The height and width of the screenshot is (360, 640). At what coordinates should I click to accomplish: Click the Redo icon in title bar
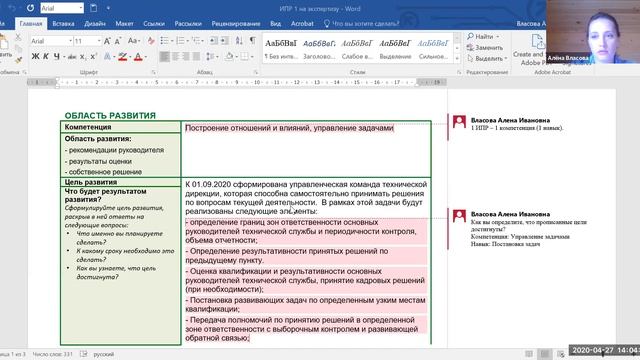tap(30, 8)
